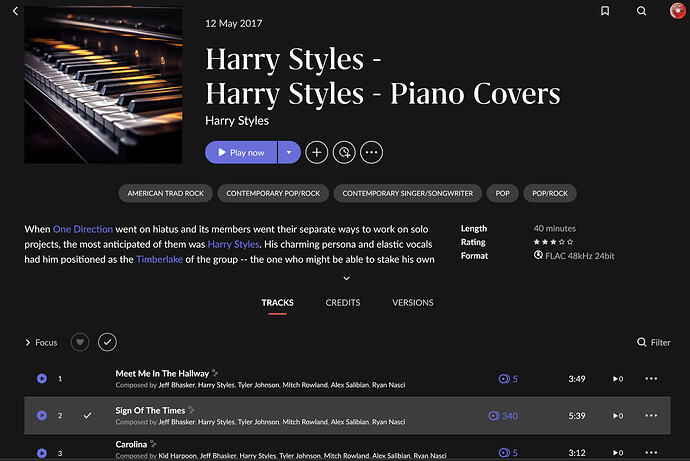Open more options for Carolina
Image resolution: width=690 pixels, height=461 pixels.
coord(651,452)
